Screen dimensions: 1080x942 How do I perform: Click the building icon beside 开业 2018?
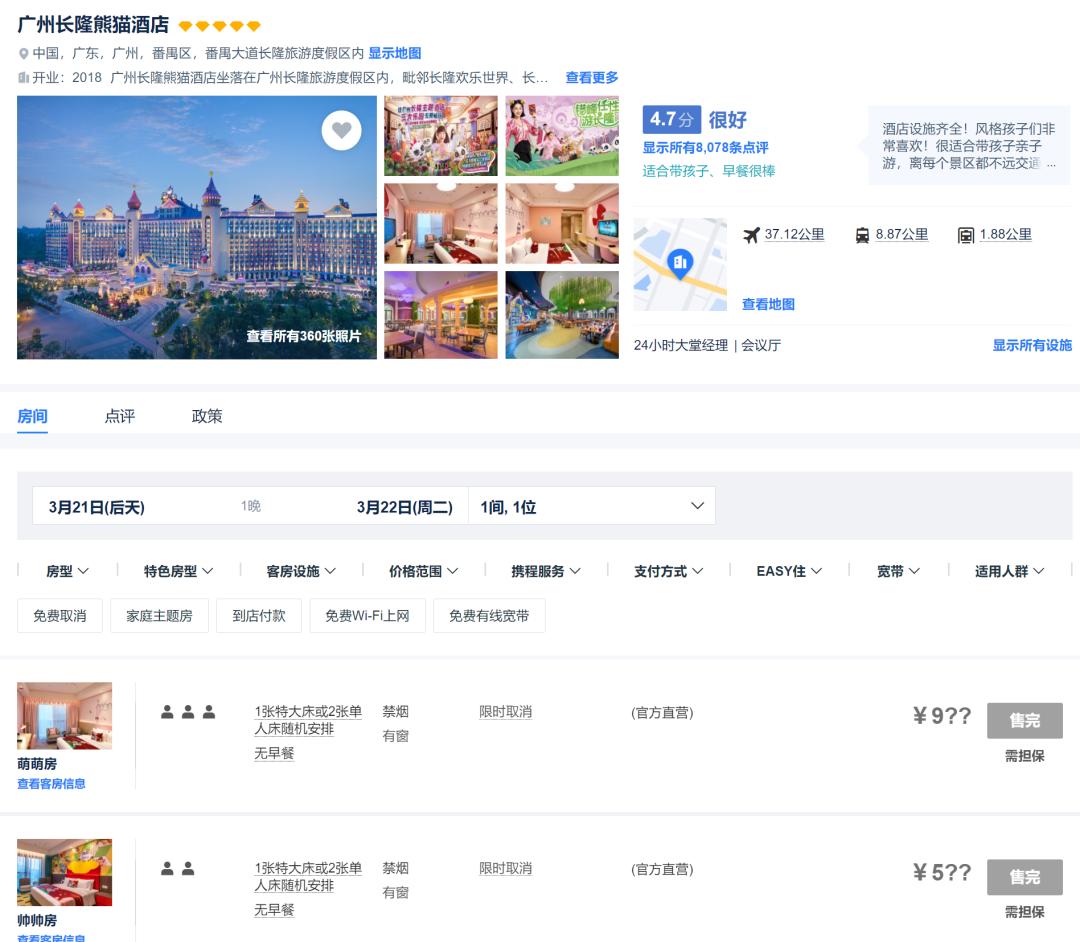tap(23, 78)
